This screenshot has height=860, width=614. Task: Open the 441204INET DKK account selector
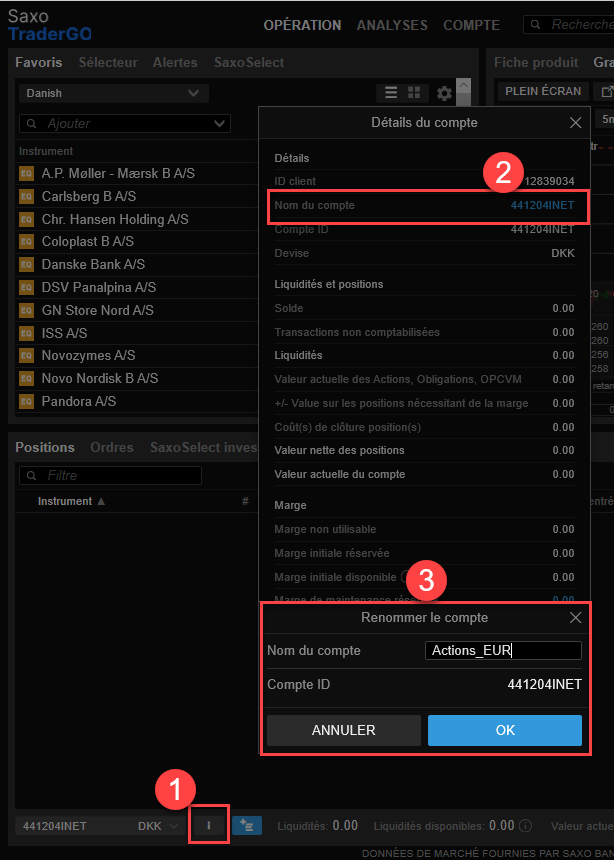tap(100, 825)
